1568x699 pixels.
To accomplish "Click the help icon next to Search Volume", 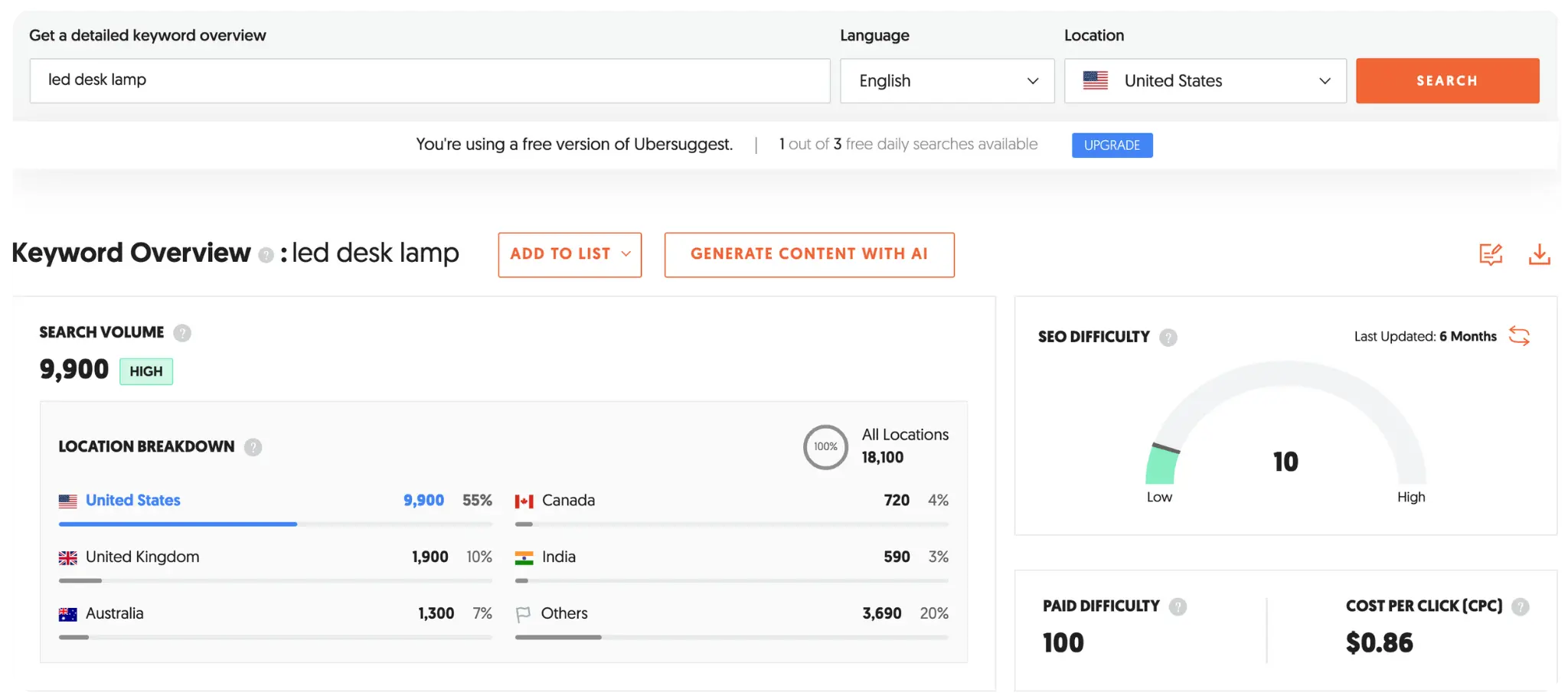I will (182, 332).
